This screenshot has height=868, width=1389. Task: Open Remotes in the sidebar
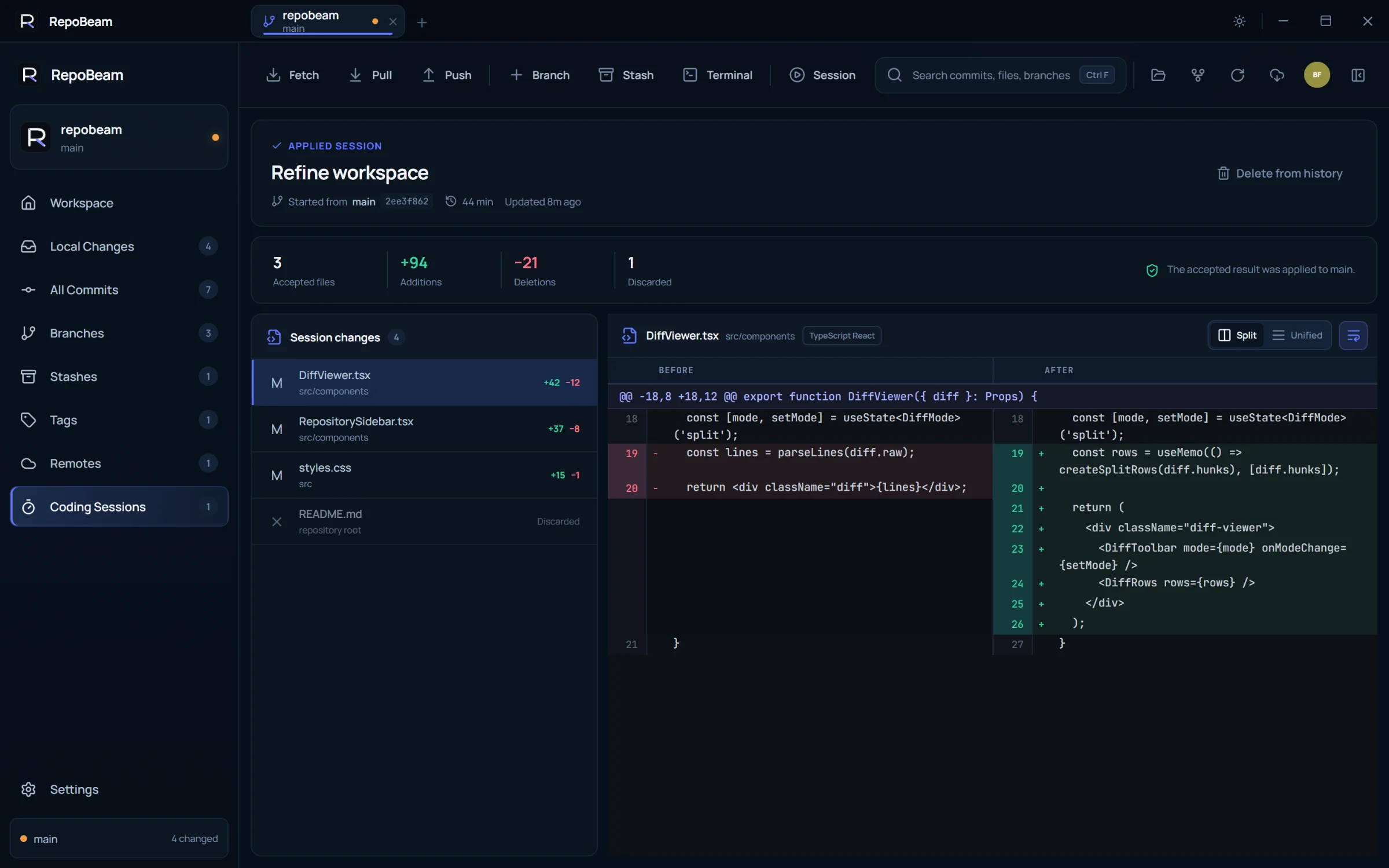119,464
